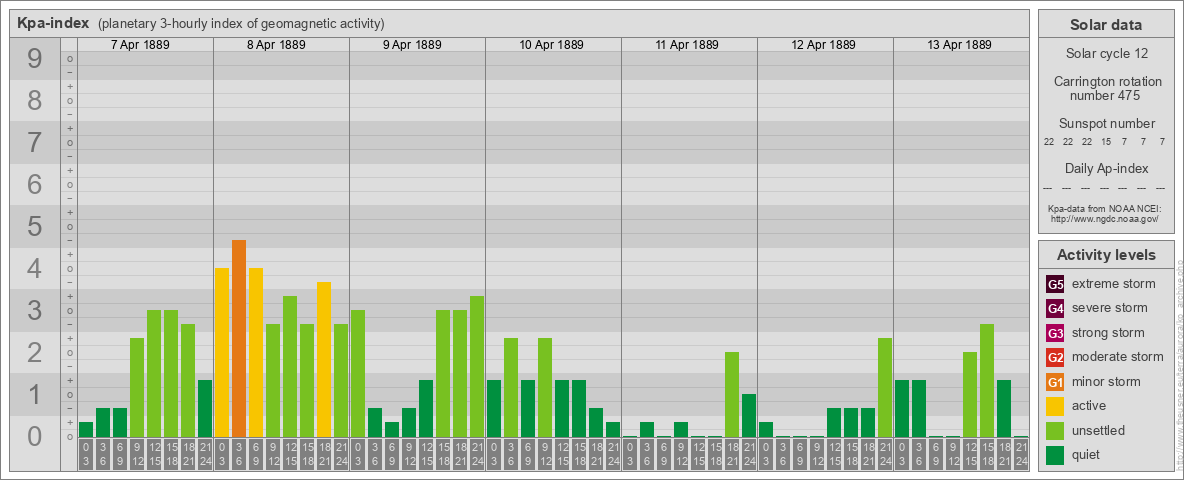Select the yellow active level swatch
1184x480 pixels.
[x=1055, y=406]
